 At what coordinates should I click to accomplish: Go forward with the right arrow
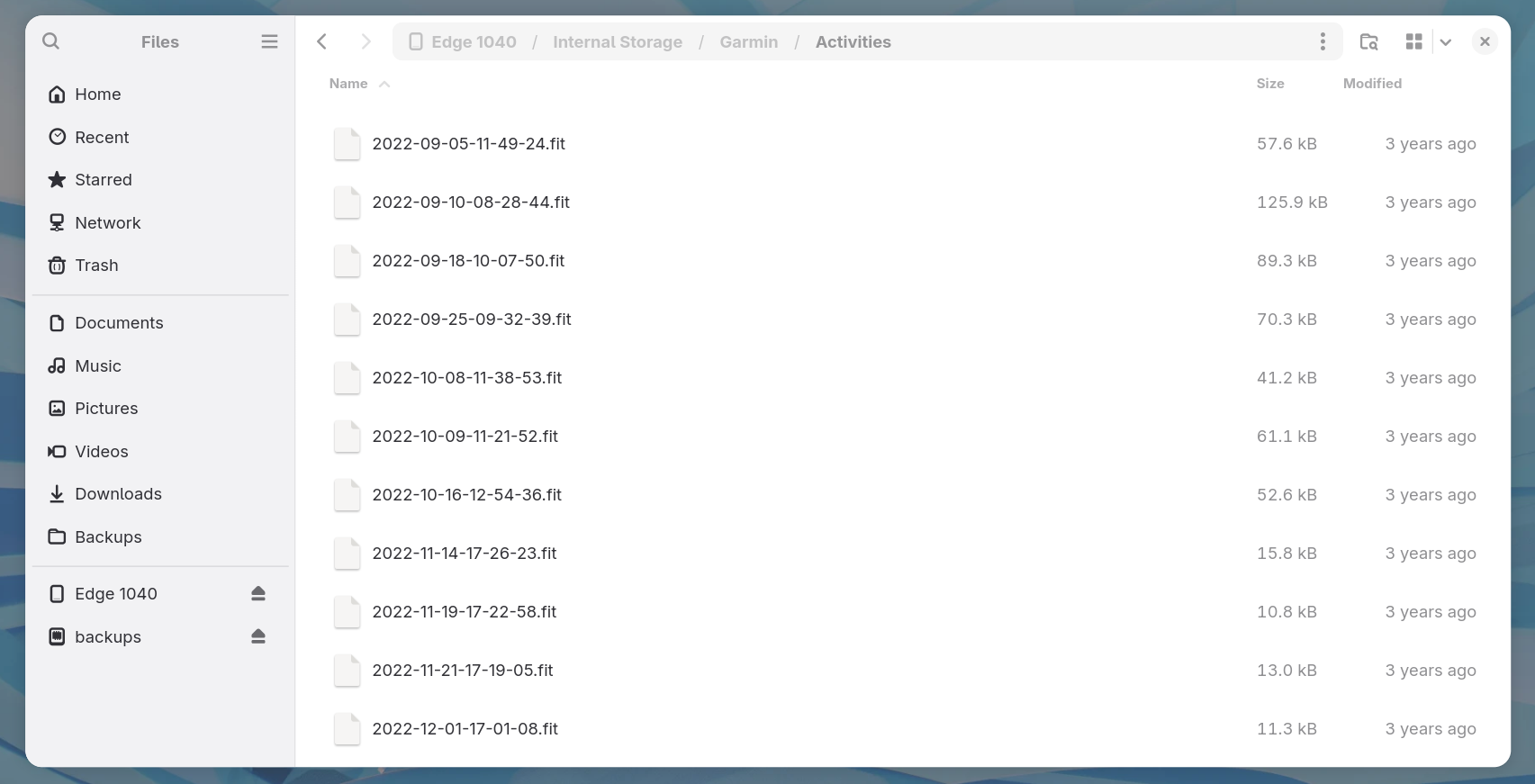(x=366, y=41)
